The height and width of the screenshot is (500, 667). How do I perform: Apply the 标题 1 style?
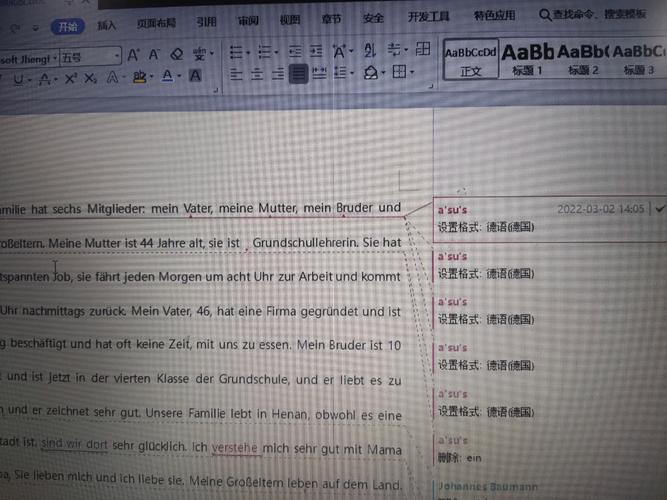click(527, 59)
